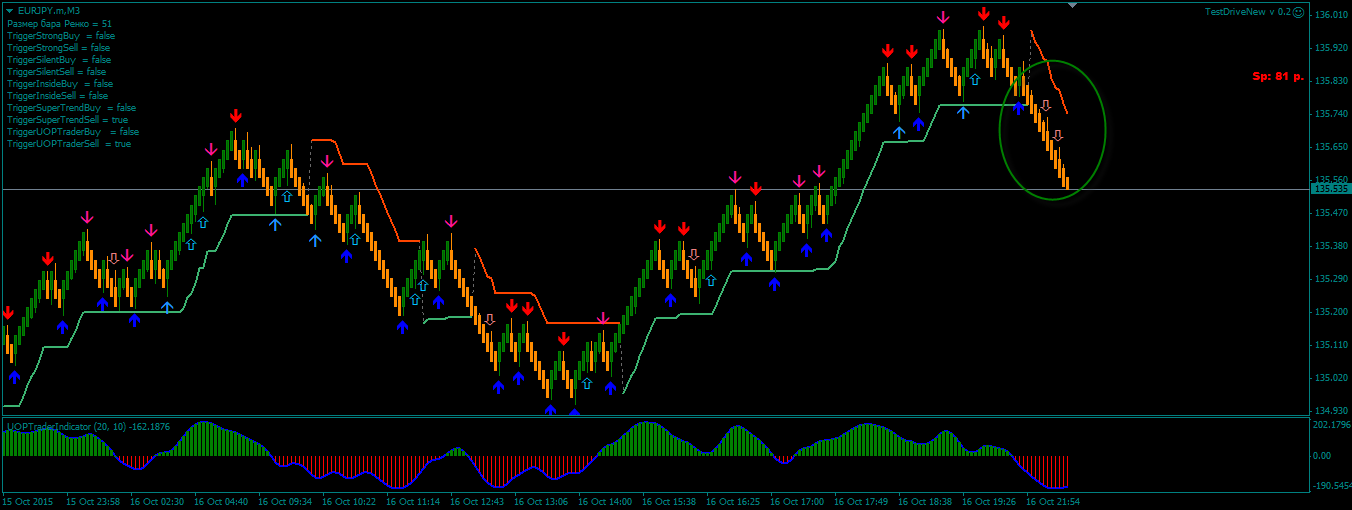This screenshot has height=510, width=1352.
Task: Click the '16 Oct 12:43' time axis label
Action: click(477, 501)
